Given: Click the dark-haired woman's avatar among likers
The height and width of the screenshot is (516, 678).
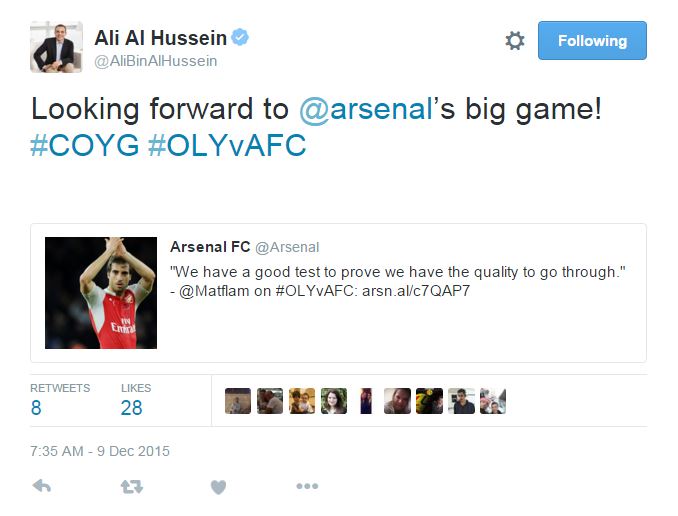Looking at the screenshot, I should pos(334,401).
